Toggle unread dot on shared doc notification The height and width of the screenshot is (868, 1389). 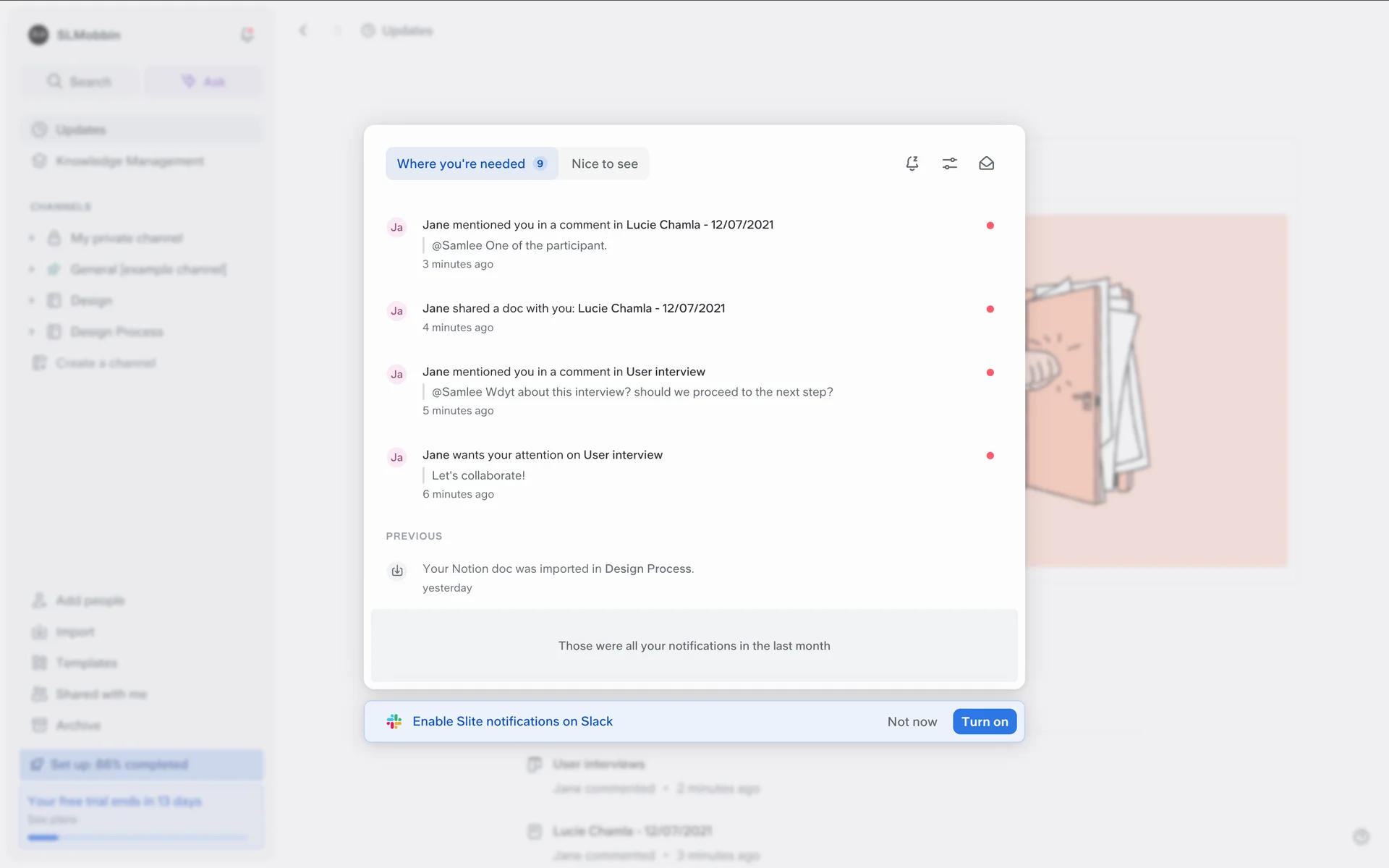990,309
